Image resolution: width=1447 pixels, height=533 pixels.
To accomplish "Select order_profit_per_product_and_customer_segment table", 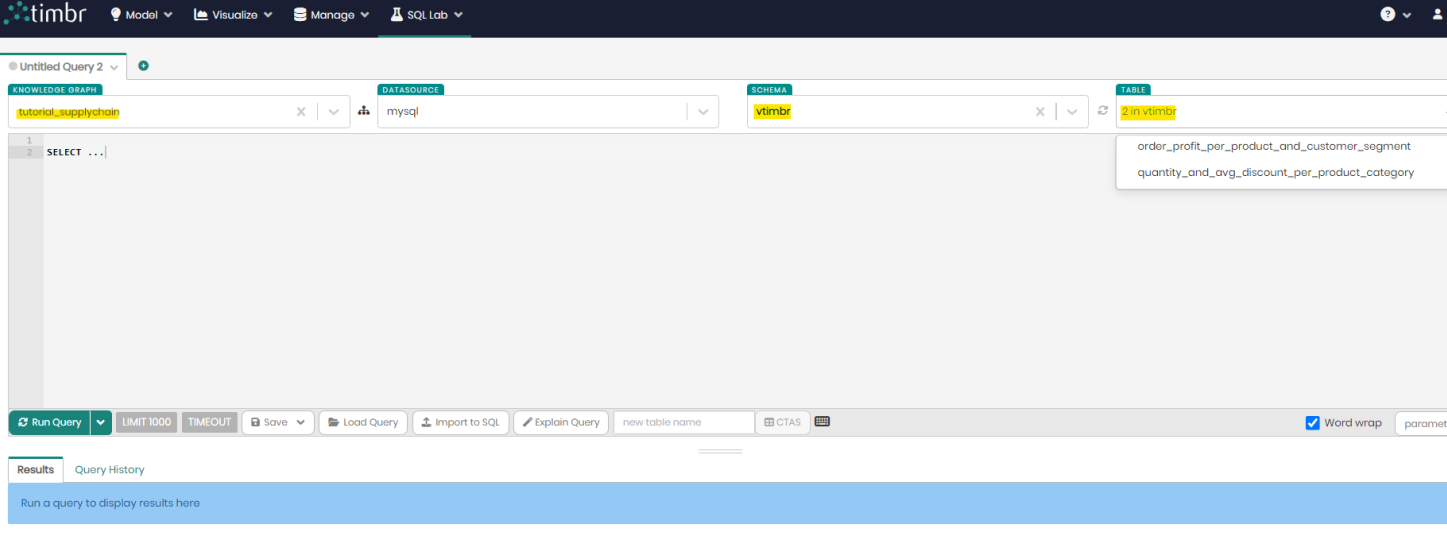I will point(1273,146).
